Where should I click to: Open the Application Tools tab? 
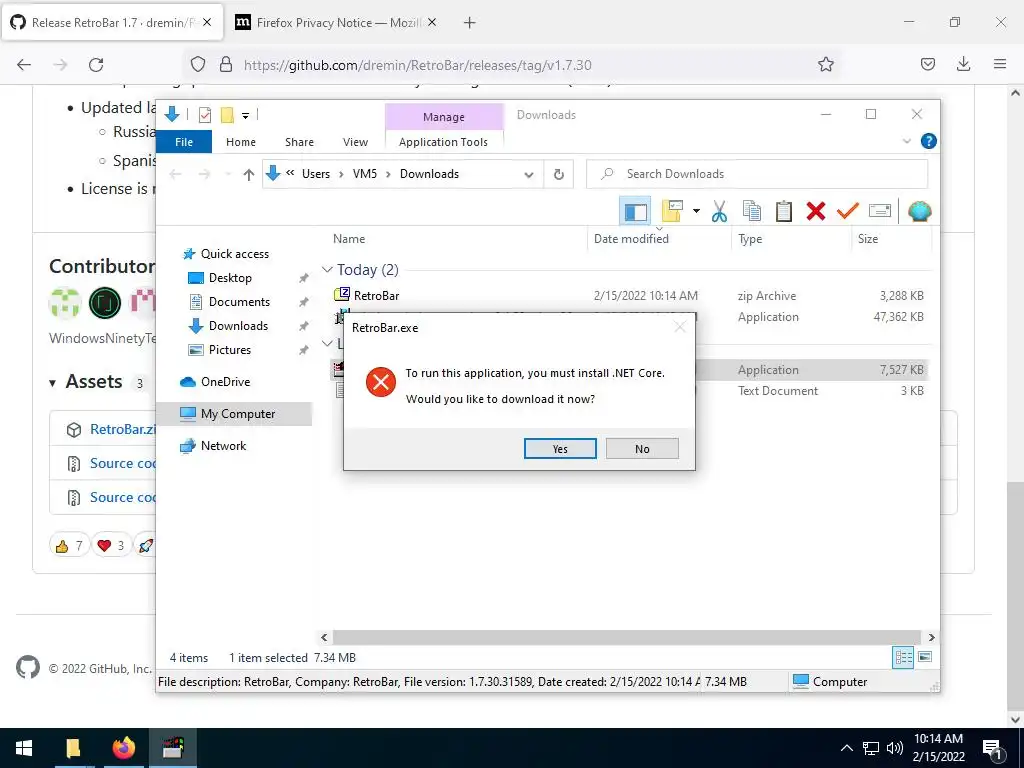tap(443, 142)
